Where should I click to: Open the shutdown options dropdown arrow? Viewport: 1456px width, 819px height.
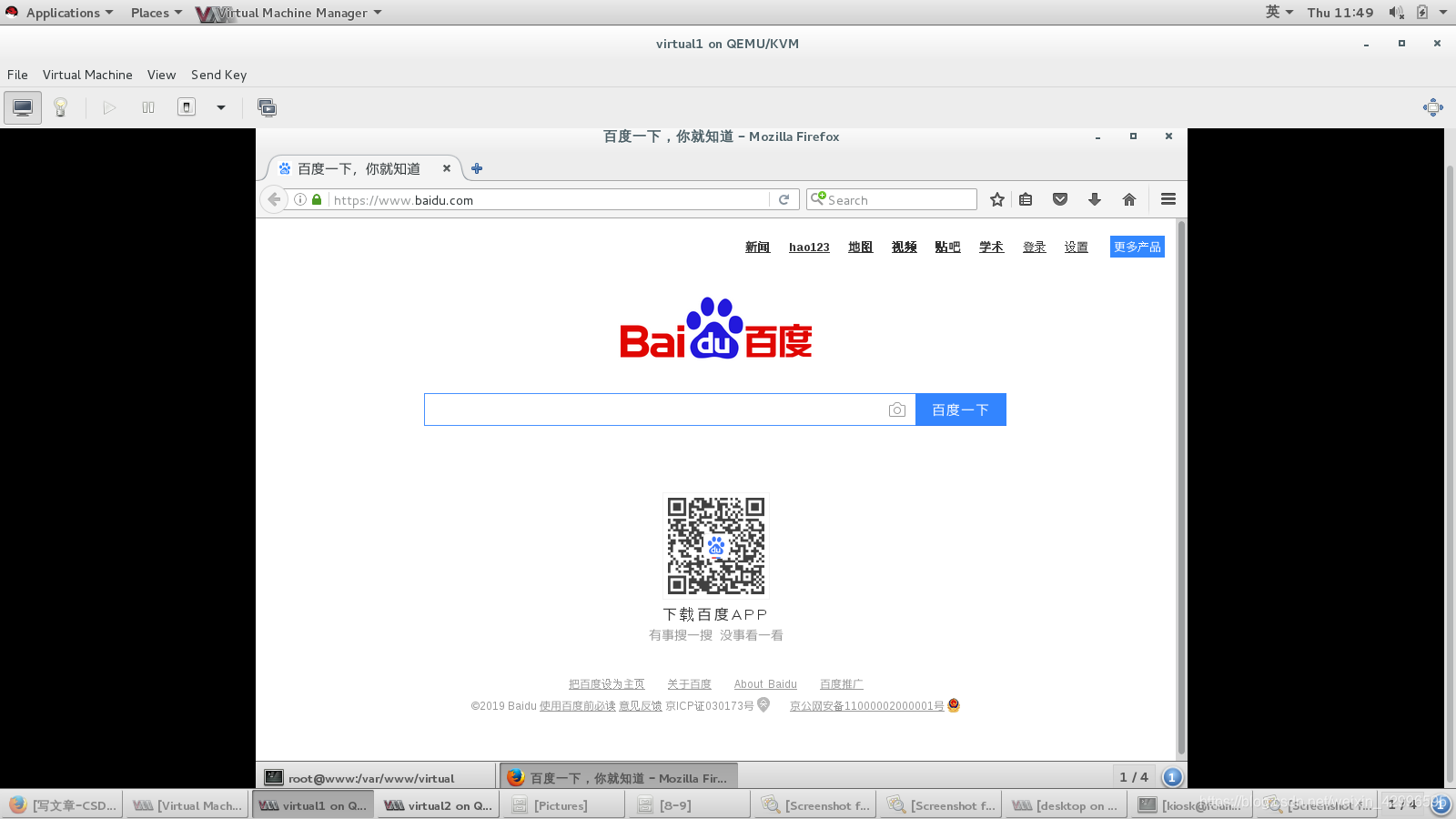pyautogui.click(x=221, y=107)
